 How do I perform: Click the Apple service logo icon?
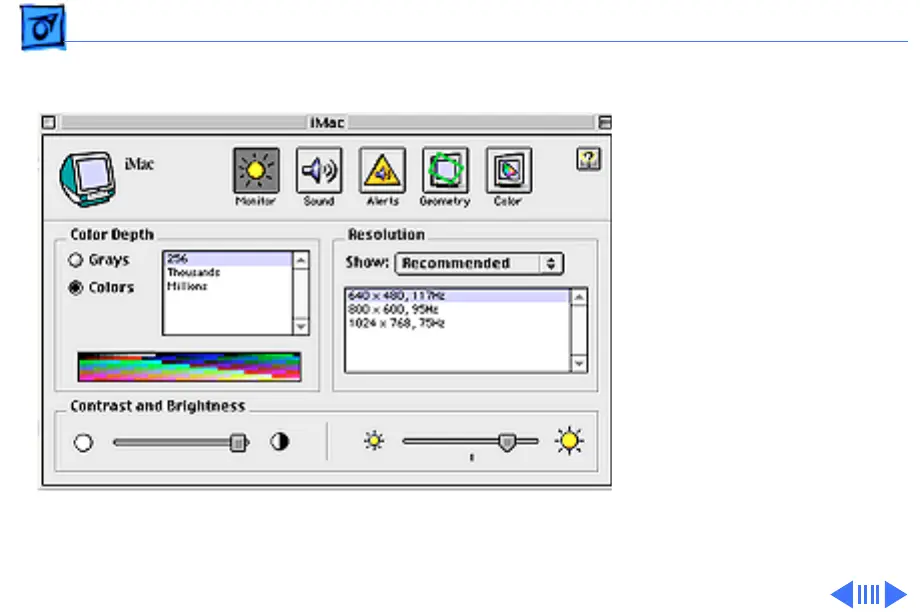42,27
